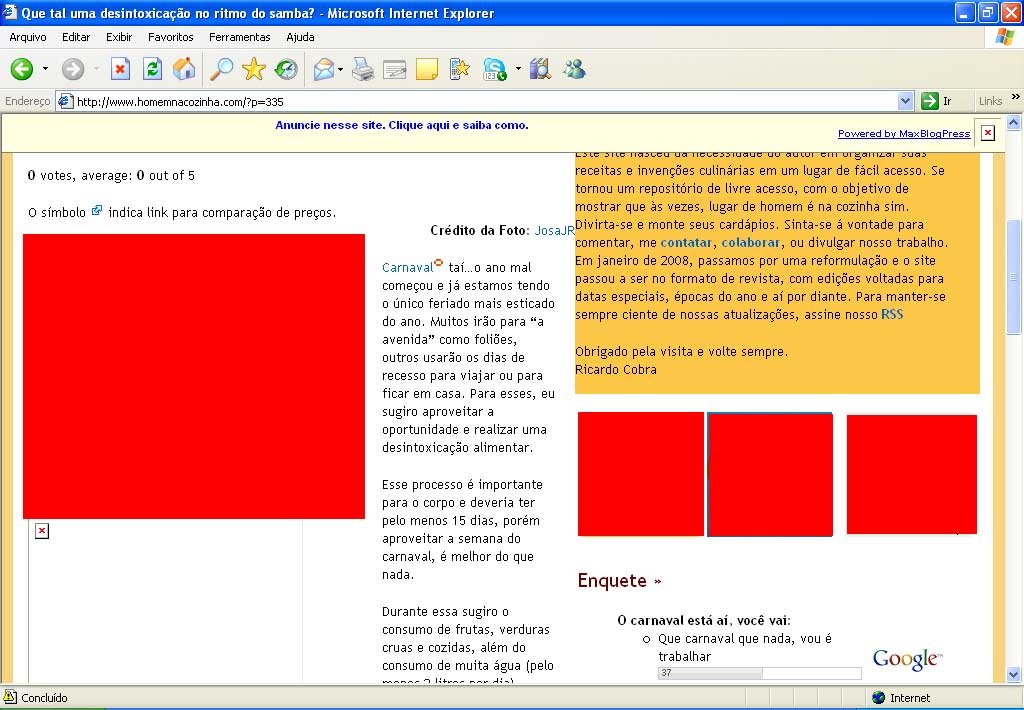This screenshot has height=710, width=1024.
Task: Click the vertical scrollbar down arrow
Action: (x=1014, y=675)
